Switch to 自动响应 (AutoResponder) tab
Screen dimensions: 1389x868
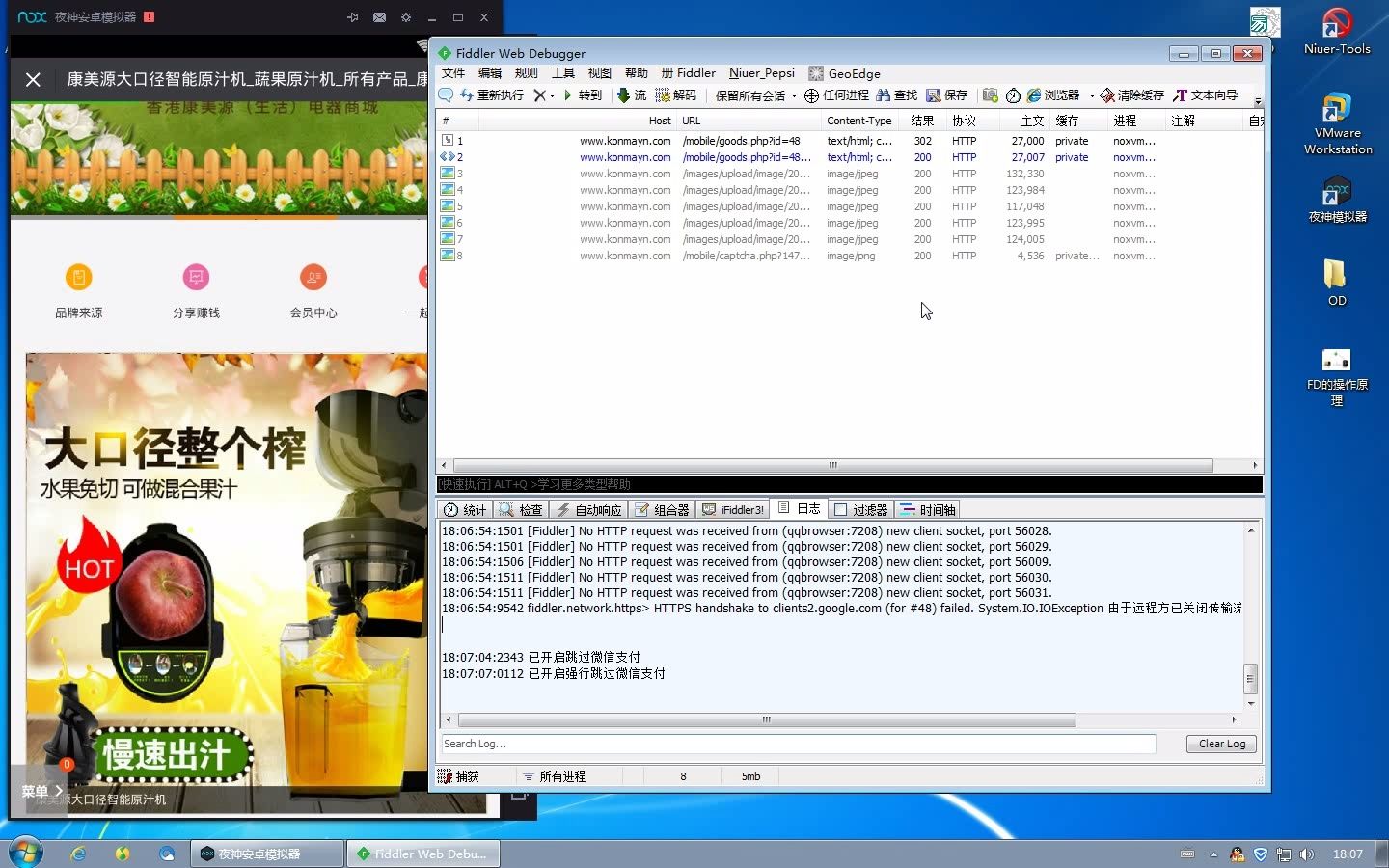588,510
